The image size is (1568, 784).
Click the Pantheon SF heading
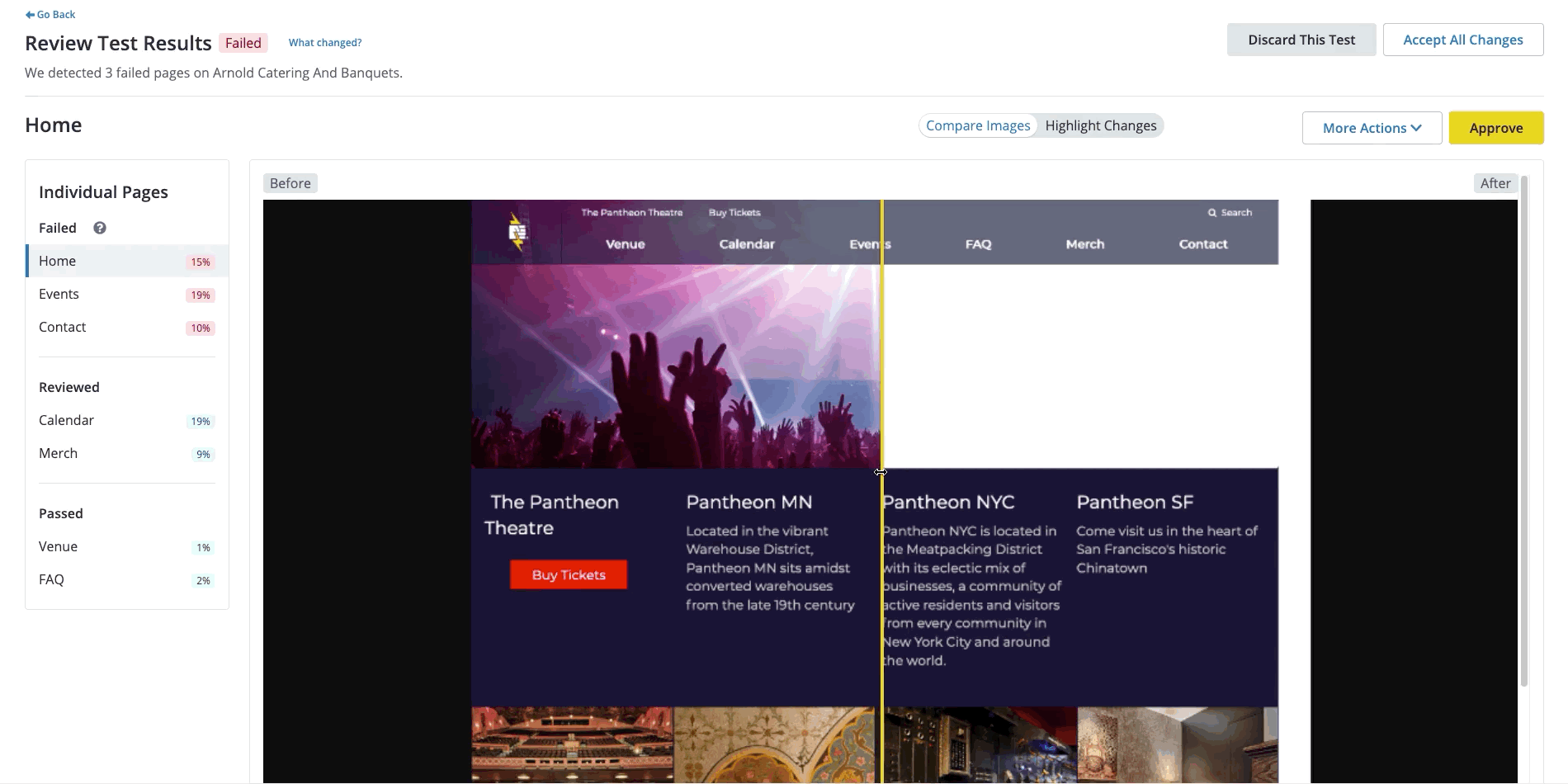coord(1135,502)
